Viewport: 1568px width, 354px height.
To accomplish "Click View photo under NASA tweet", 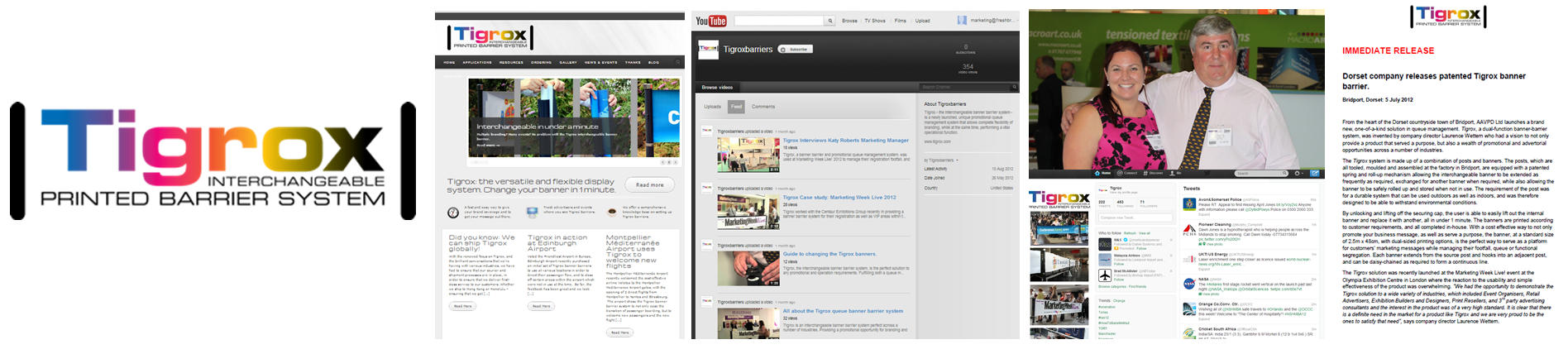I will coord(1210,294).
